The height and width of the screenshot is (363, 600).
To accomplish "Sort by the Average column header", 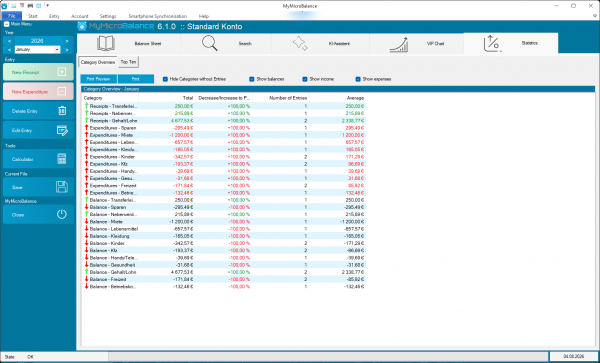I will pos(338,98).
